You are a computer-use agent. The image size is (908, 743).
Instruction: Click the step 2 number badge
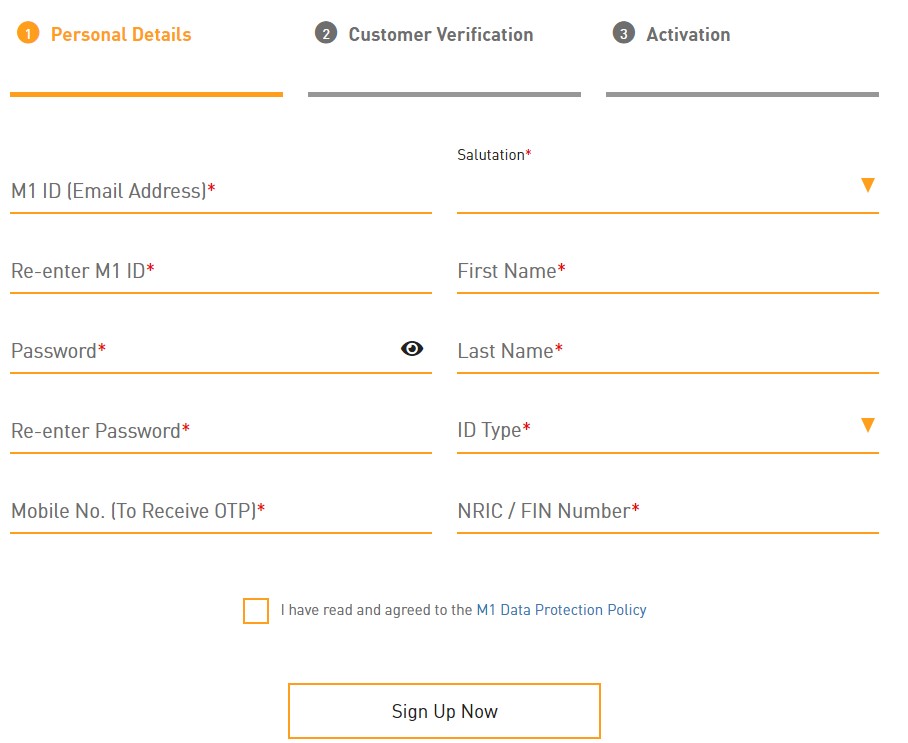tap(325, 34)
